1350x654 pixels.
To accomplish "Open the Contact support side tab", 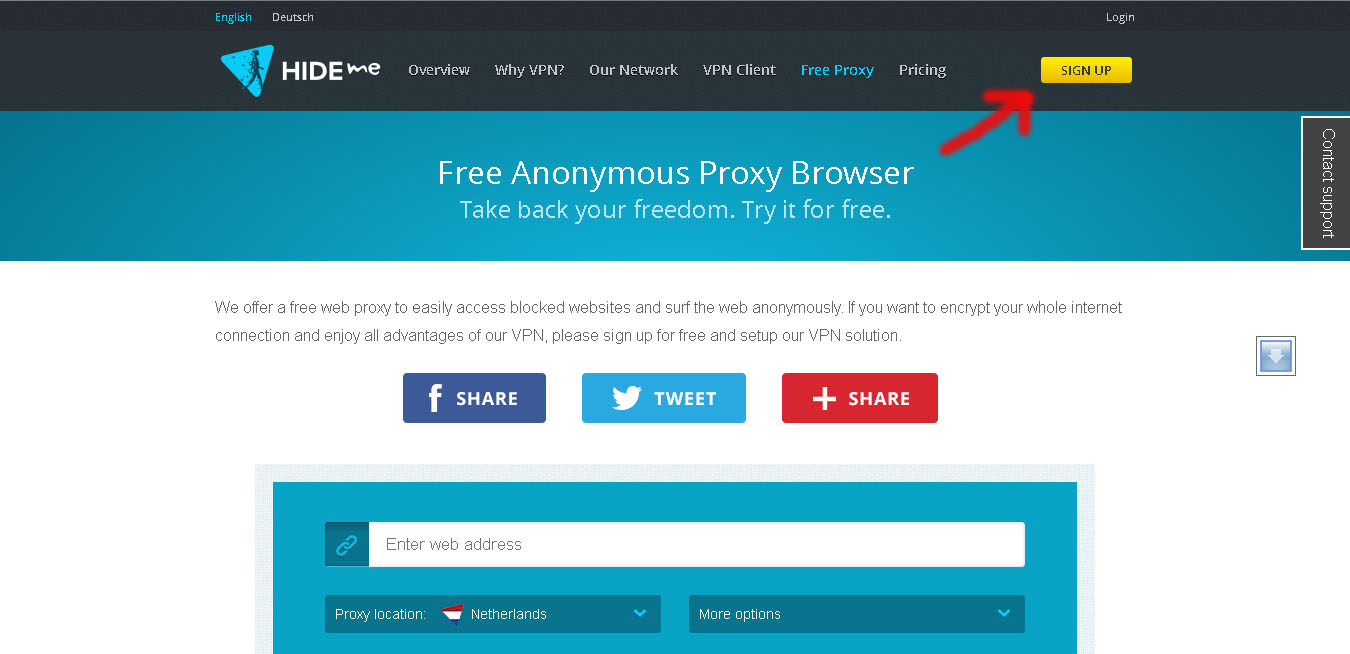I will click(1326, 183).
